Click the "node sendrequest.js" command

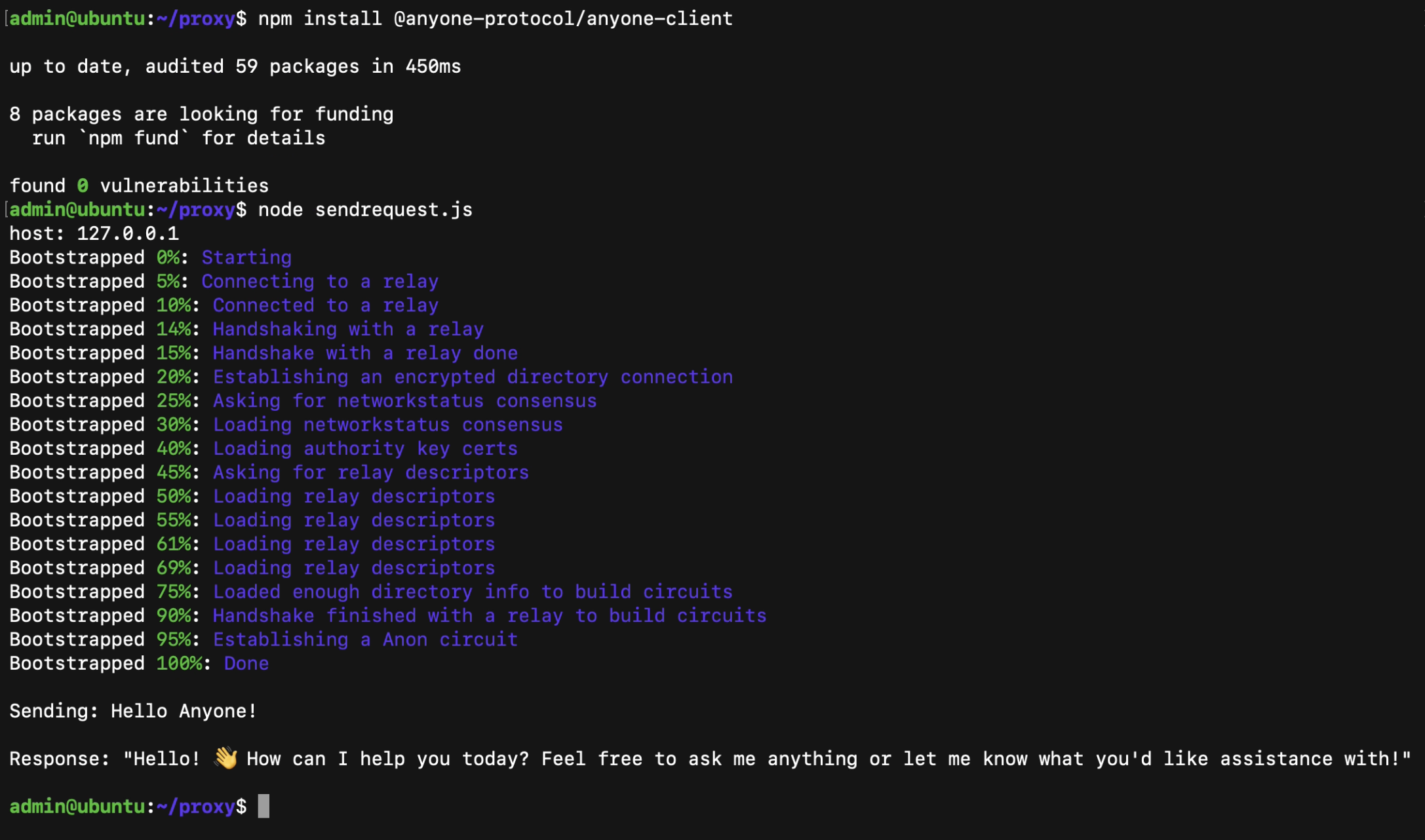coord(365,210)
